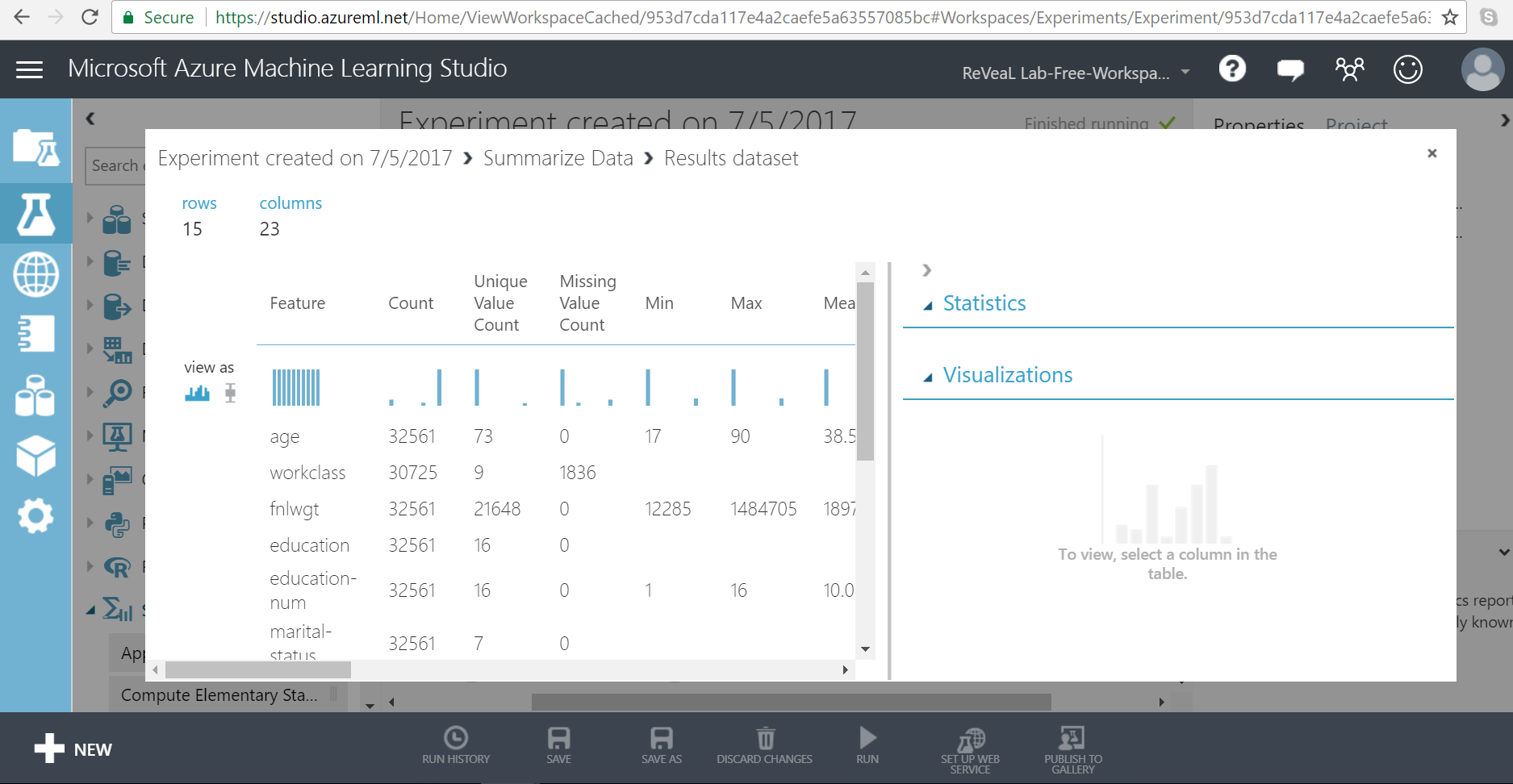Open the Help question mark icon

(1232, 69)
